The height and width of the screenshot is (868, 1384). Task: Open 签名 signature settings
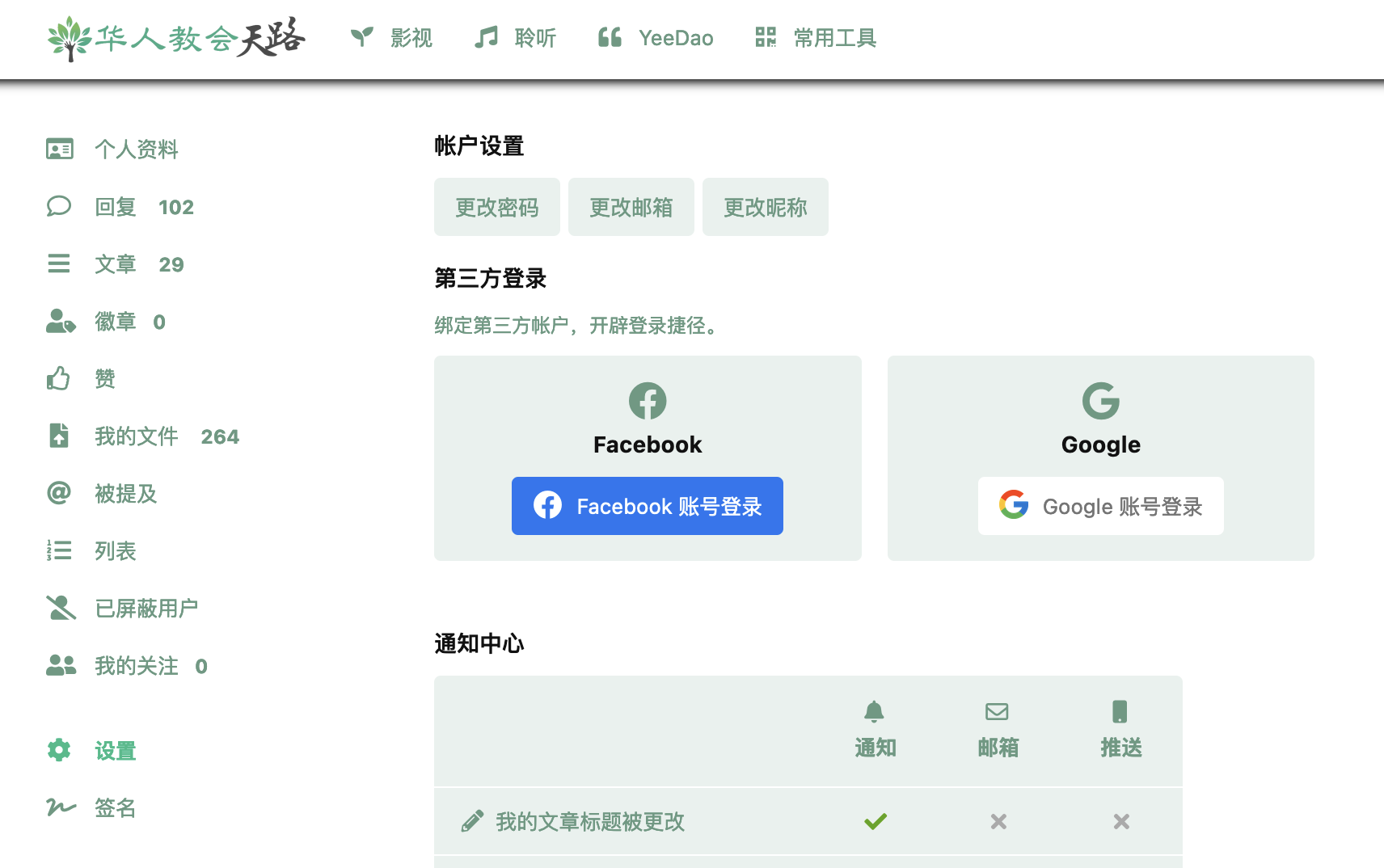[116, 807]
